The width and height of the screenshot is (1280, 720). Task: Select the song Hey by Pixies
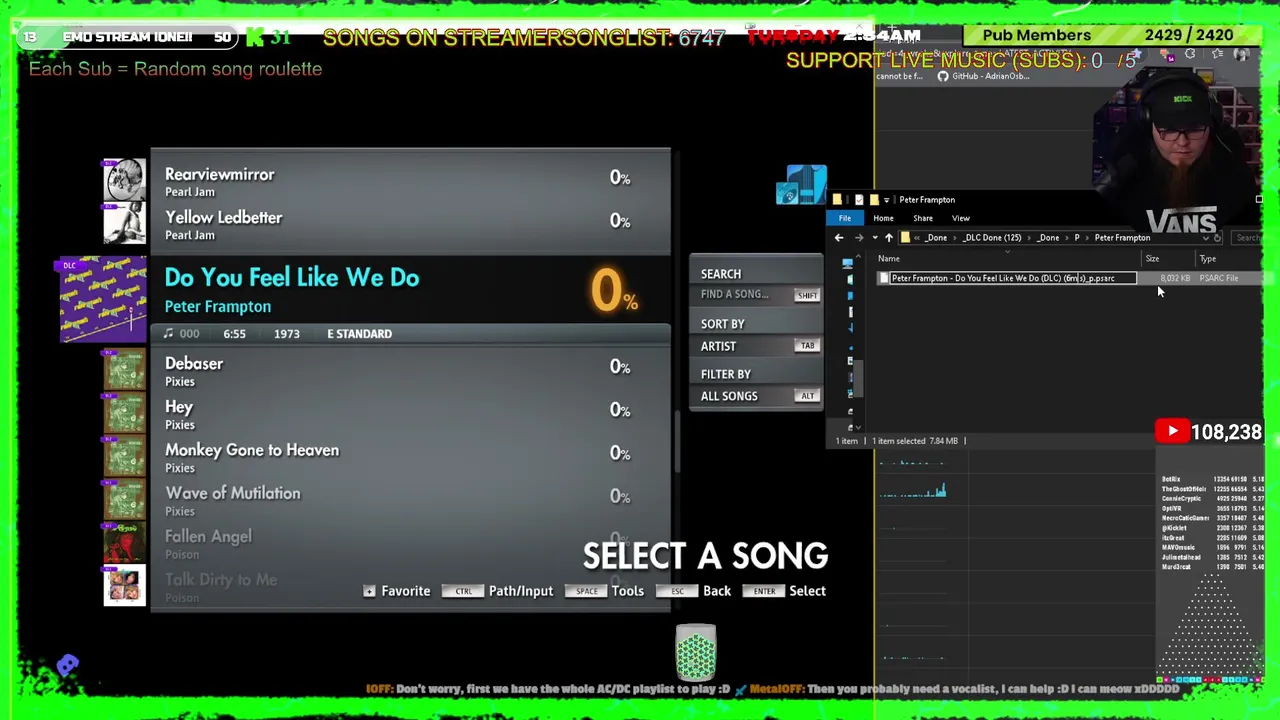tap(410, 414)
